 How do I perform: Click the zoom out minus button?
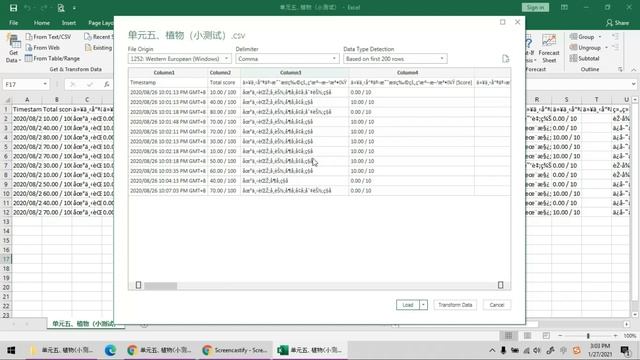(x=560, y=336)
